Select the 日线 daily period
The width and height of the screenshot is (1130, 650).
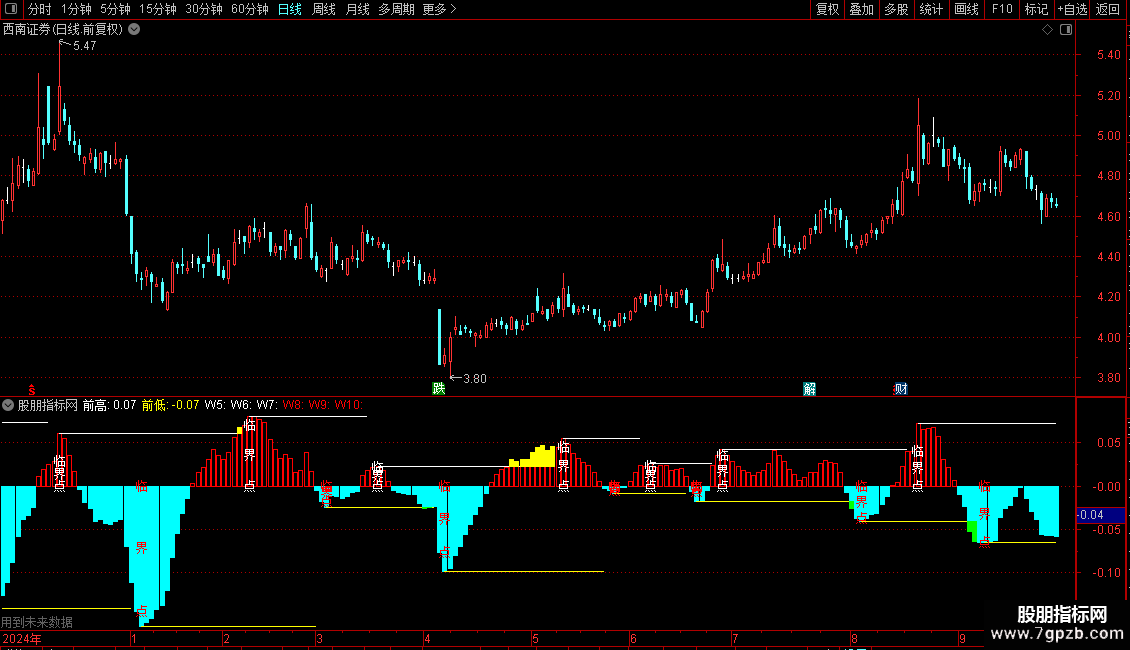click(x=290, y=9)
